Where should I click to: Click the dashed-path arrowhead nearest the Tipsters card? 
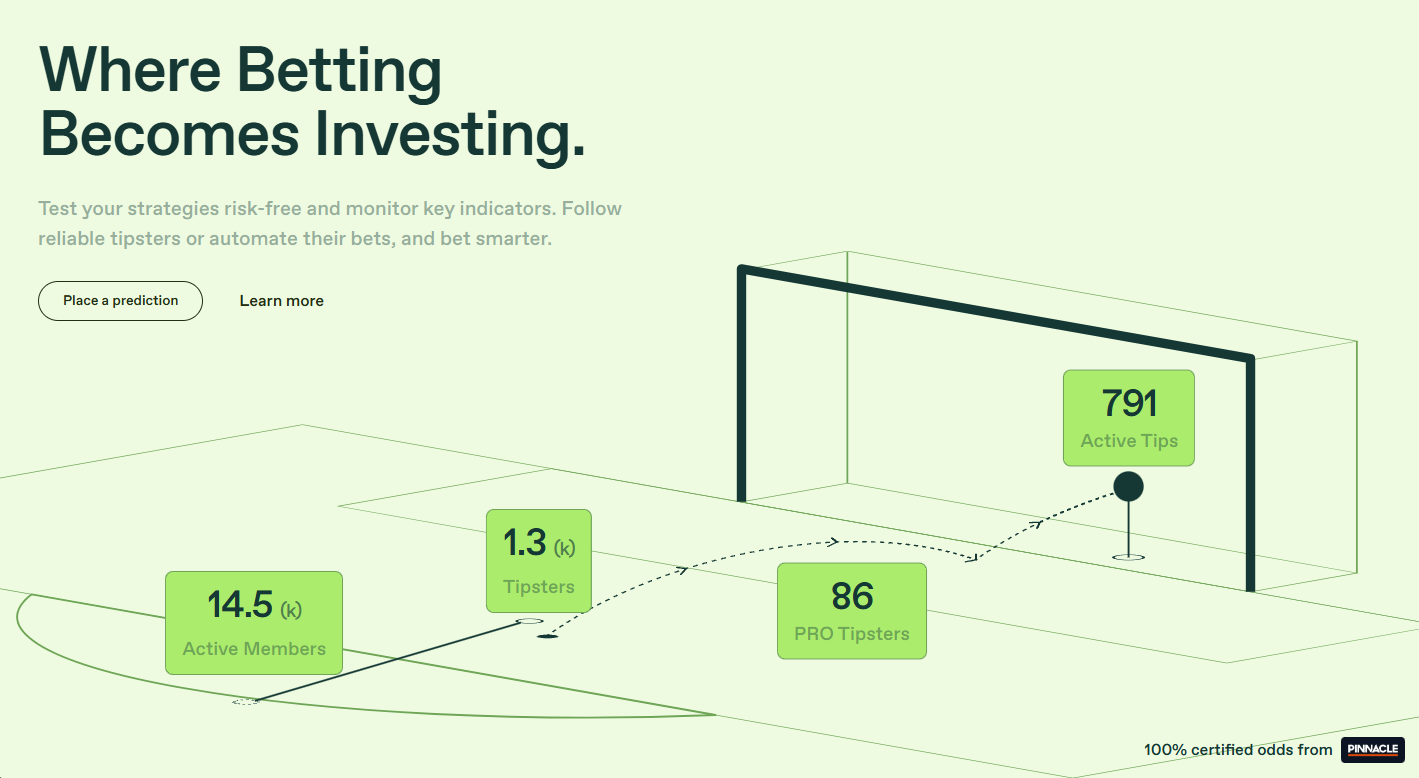pos(683,570)
